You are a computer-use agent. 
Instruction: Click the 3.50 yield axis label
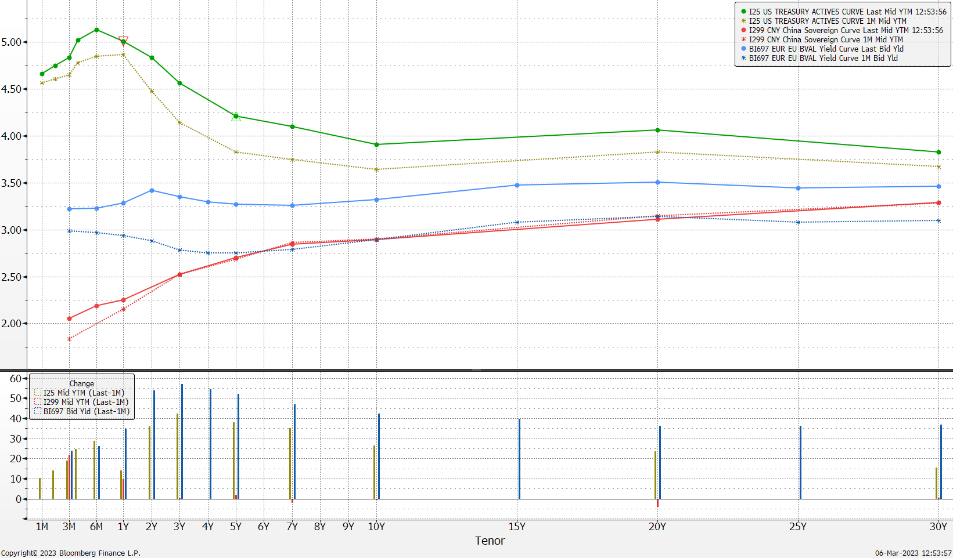13,183
